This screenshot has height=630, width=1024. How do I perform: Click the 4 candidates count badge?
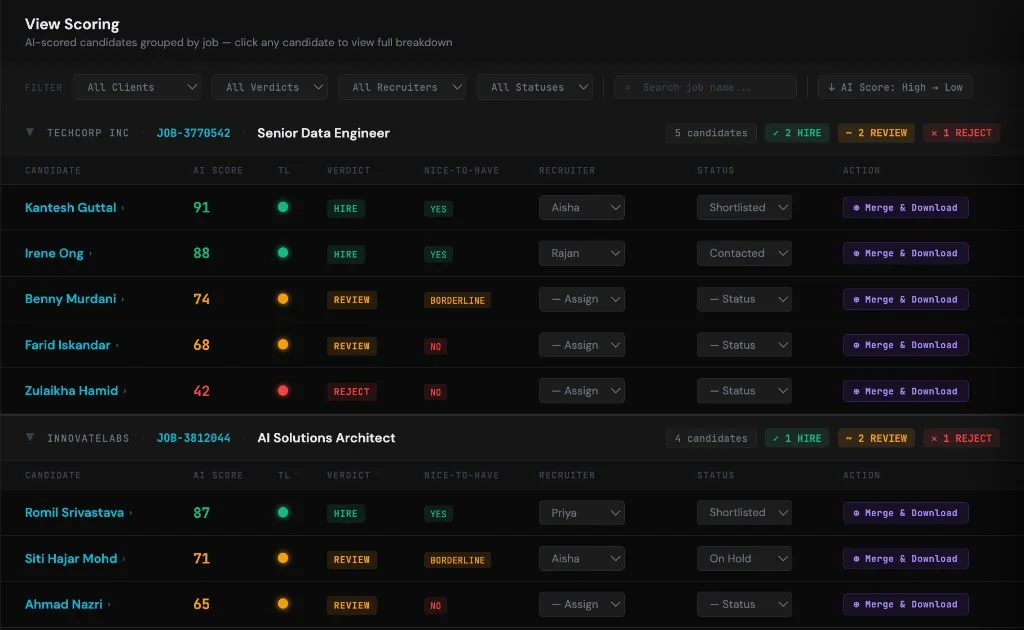click(711, 438)
